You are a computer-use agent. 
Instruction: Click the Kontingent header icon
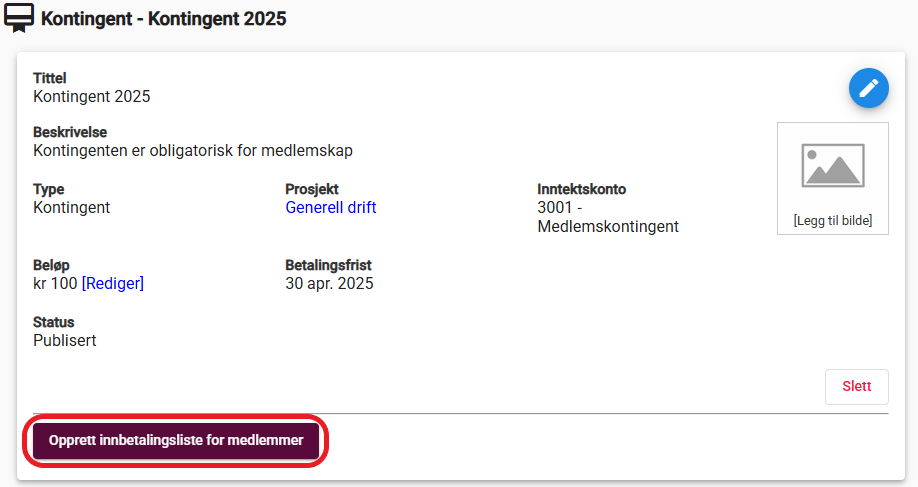pos(19,18)
